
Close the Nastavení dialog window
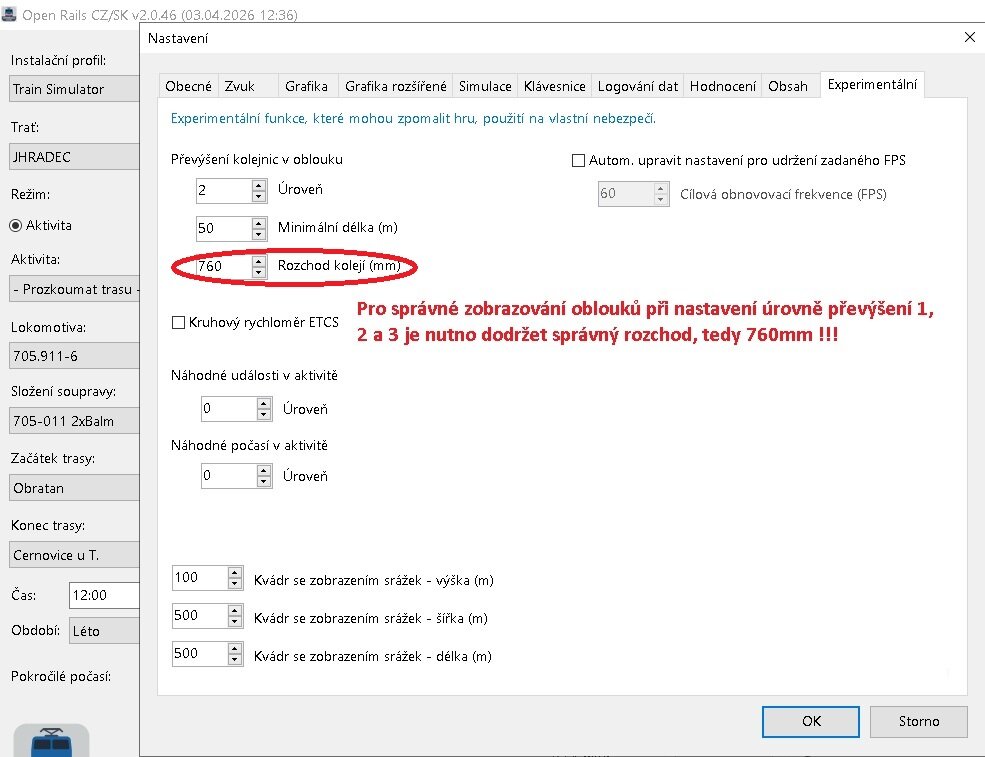coord(968,37)
